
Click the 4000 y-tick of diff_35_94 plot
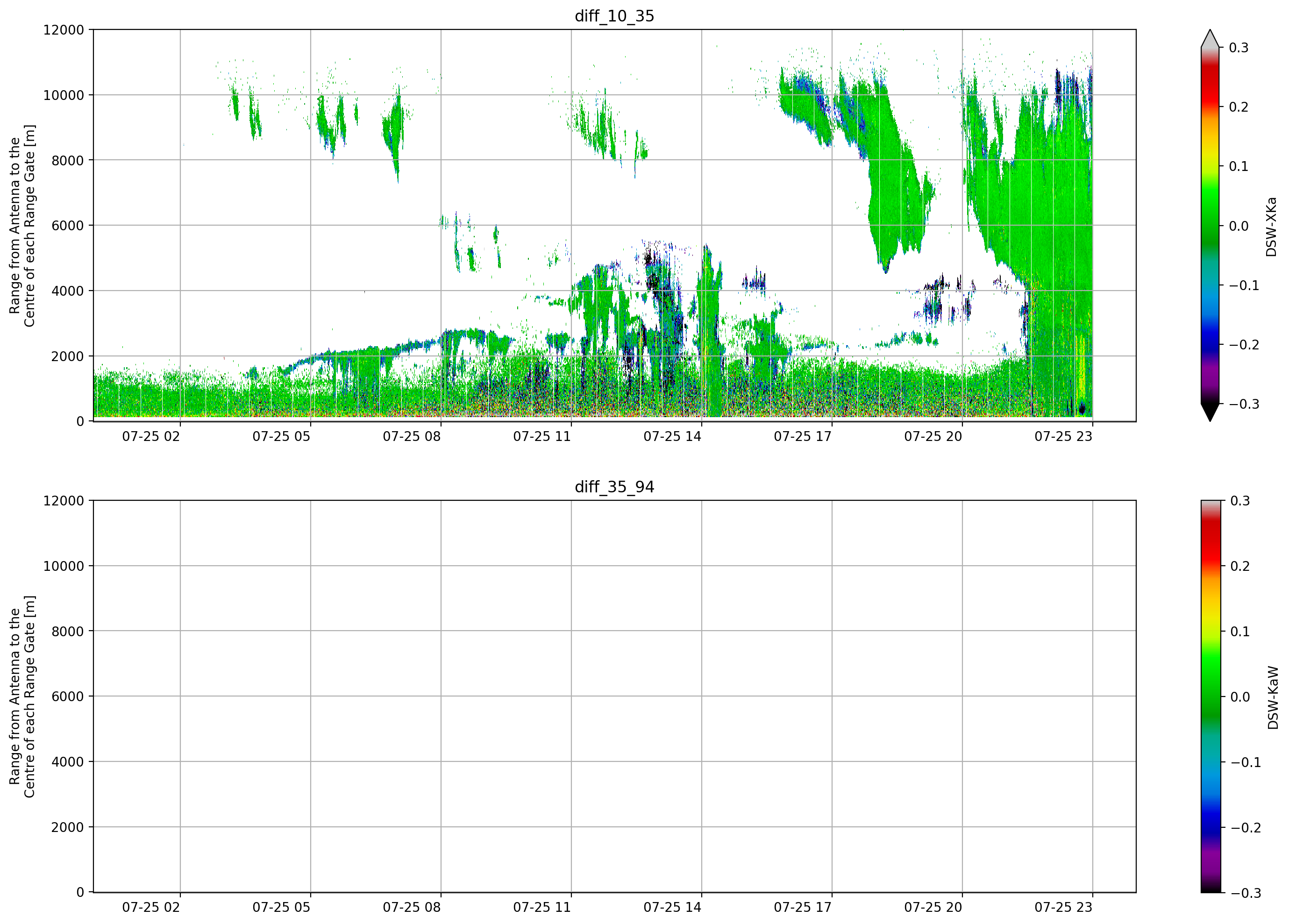pos(68,762)
